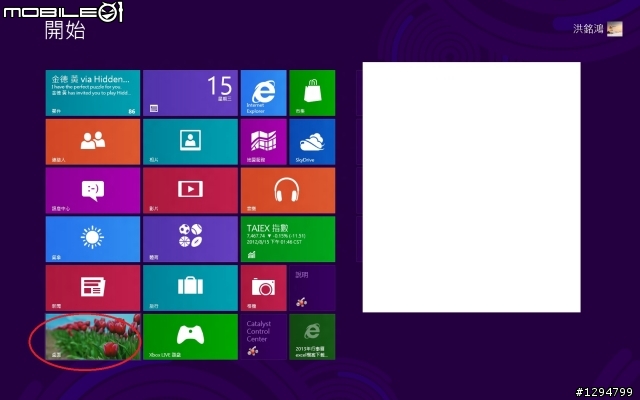Open the pinned excel website tile
This screenshot has width=640, height=400.
pyautogui.click(x=312, y=337)
